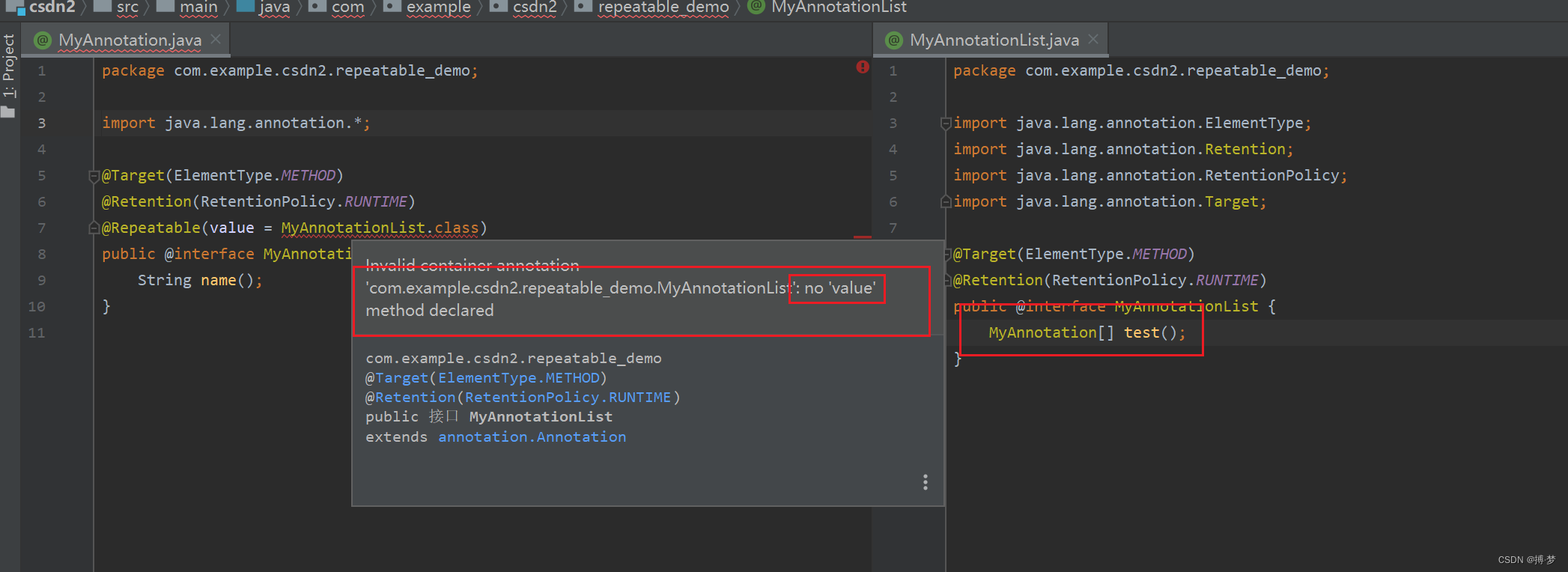This screenshot has width=1568, height=572.
Task: Click the Retention link in tooltip documentation
Action: coord(415,398)
